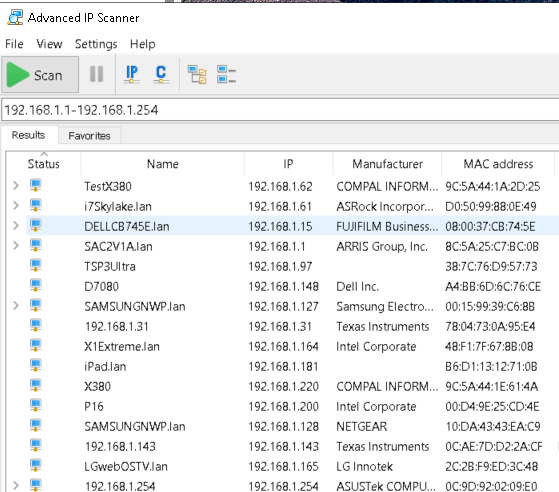559x492 pixels.
Task: Select the TestX380 device name
Action: tap(108, 186)
